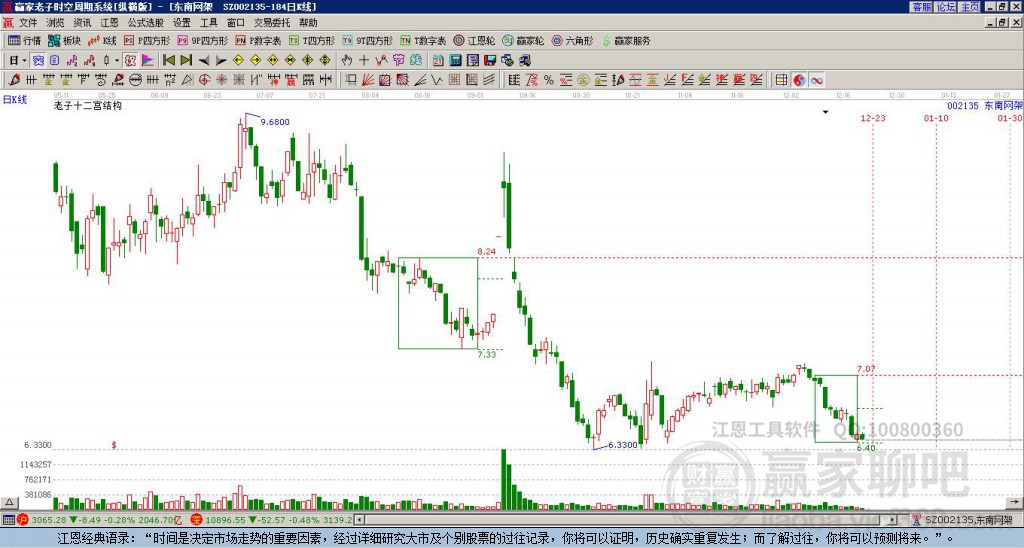The height and width of the screenshot is (548, 1024).
Task: Open P四方形 square tool
Action: pyautogui.click(x=147, y=40)
